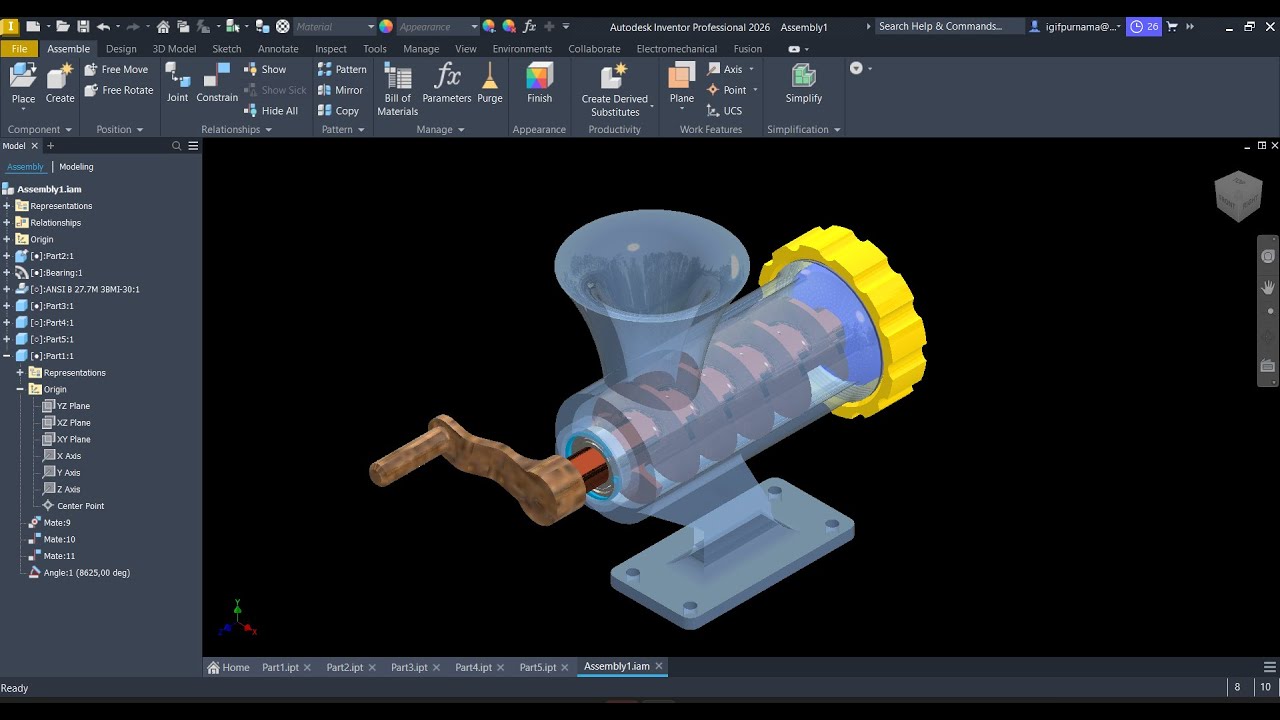Click the Home icon in quick access toolbar

[x=163, y=27]
